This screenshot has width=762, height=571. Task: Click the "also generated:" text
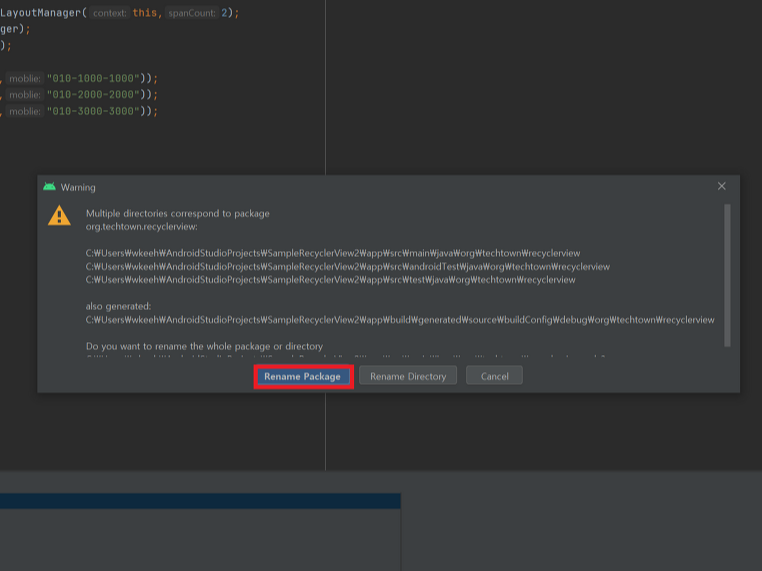click(119, 306)
